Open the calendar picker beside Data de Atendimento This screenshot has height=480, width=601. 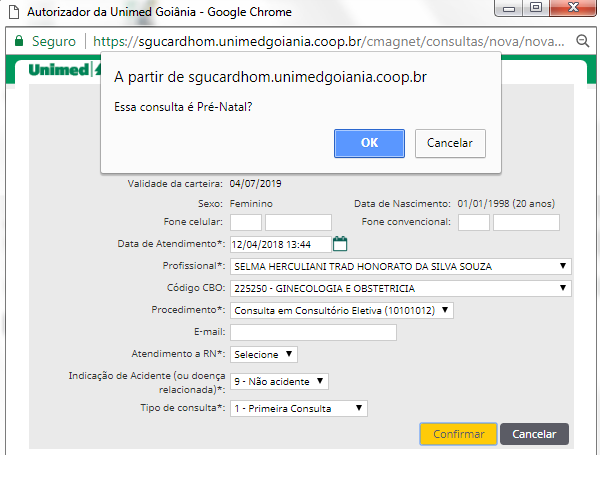339,243
